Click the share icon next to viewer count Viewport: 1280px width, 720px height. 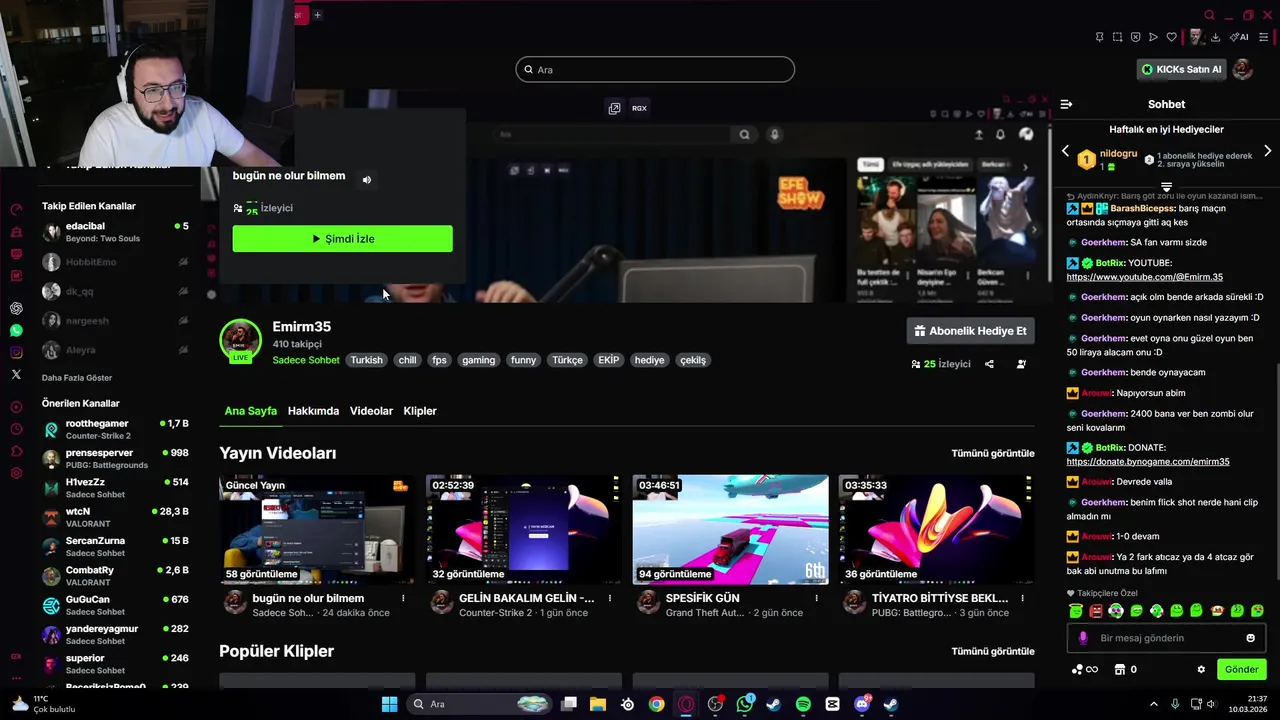[x=989, y=364]
